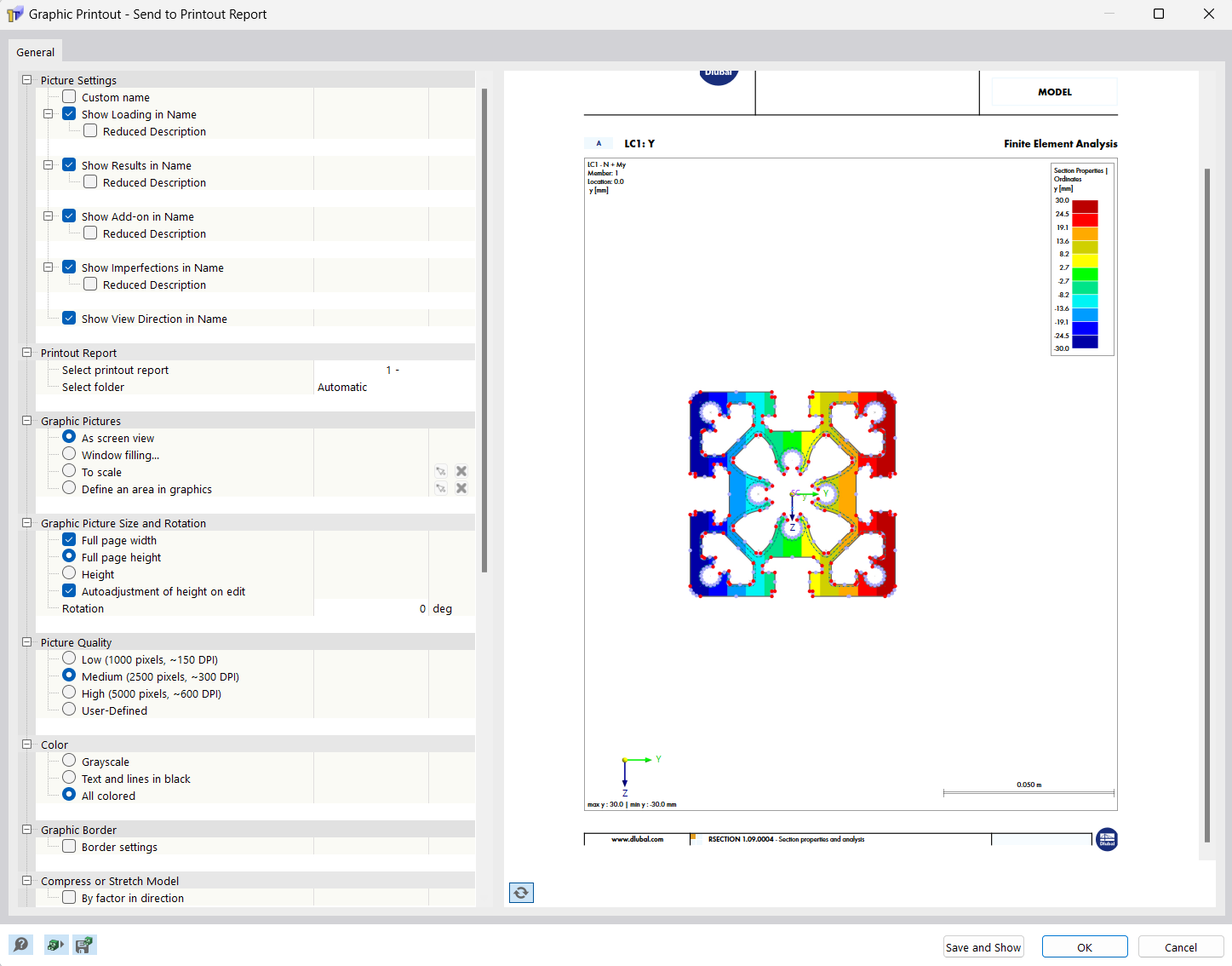This screenshot has width=1232, height=966.
Task: Open Select printout report value field
Action: 394,370
